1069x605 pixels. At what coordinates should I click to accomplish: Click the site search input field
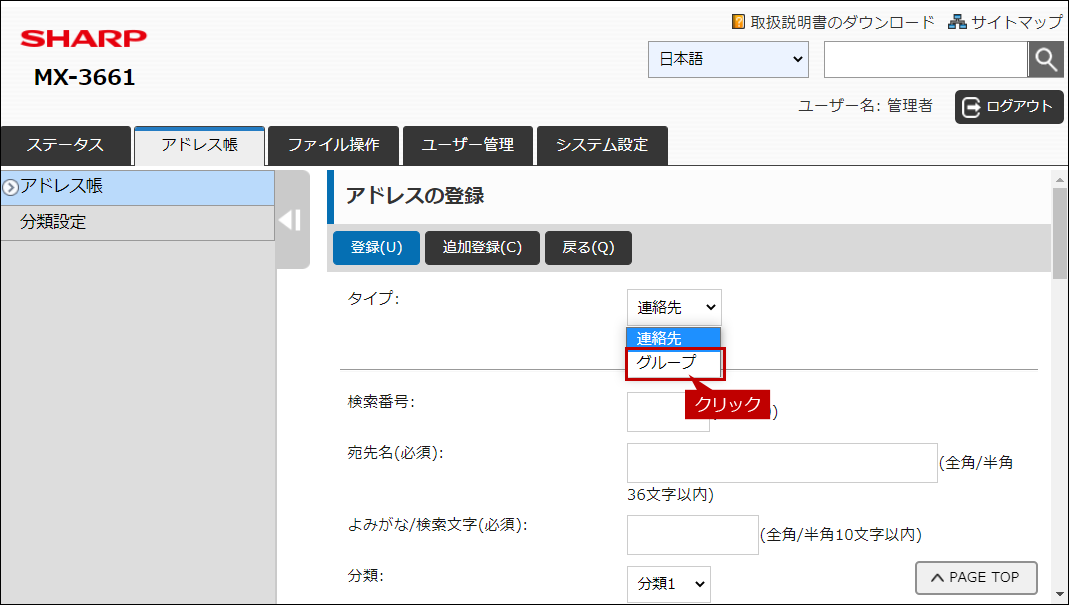925,59
